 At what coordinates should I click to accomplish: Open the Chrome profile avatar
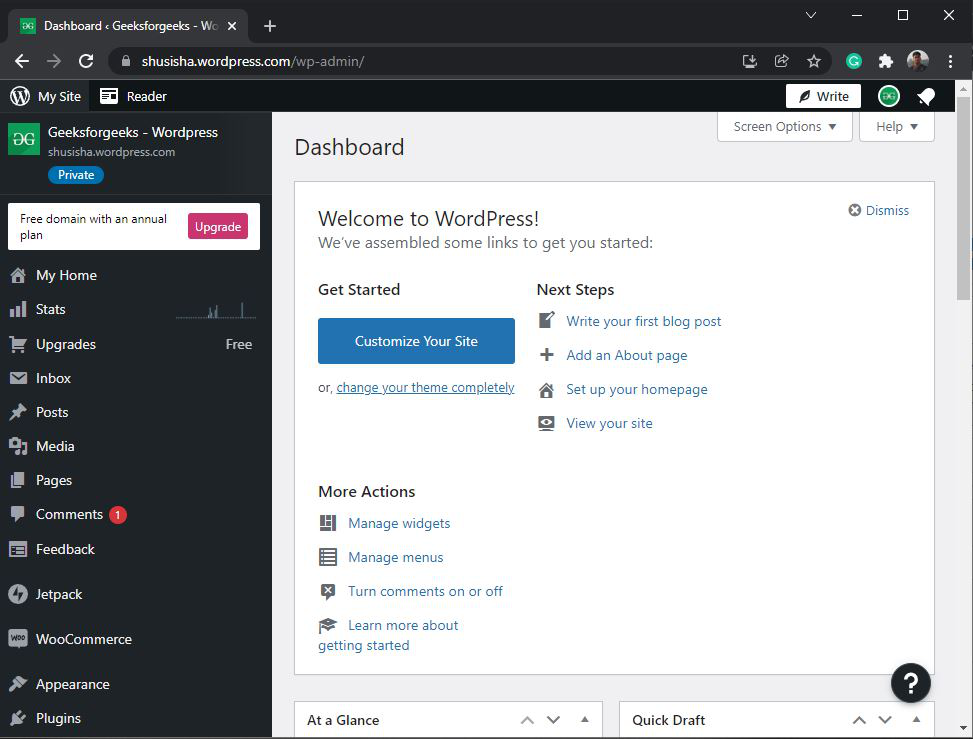click(x=918, y=61)
